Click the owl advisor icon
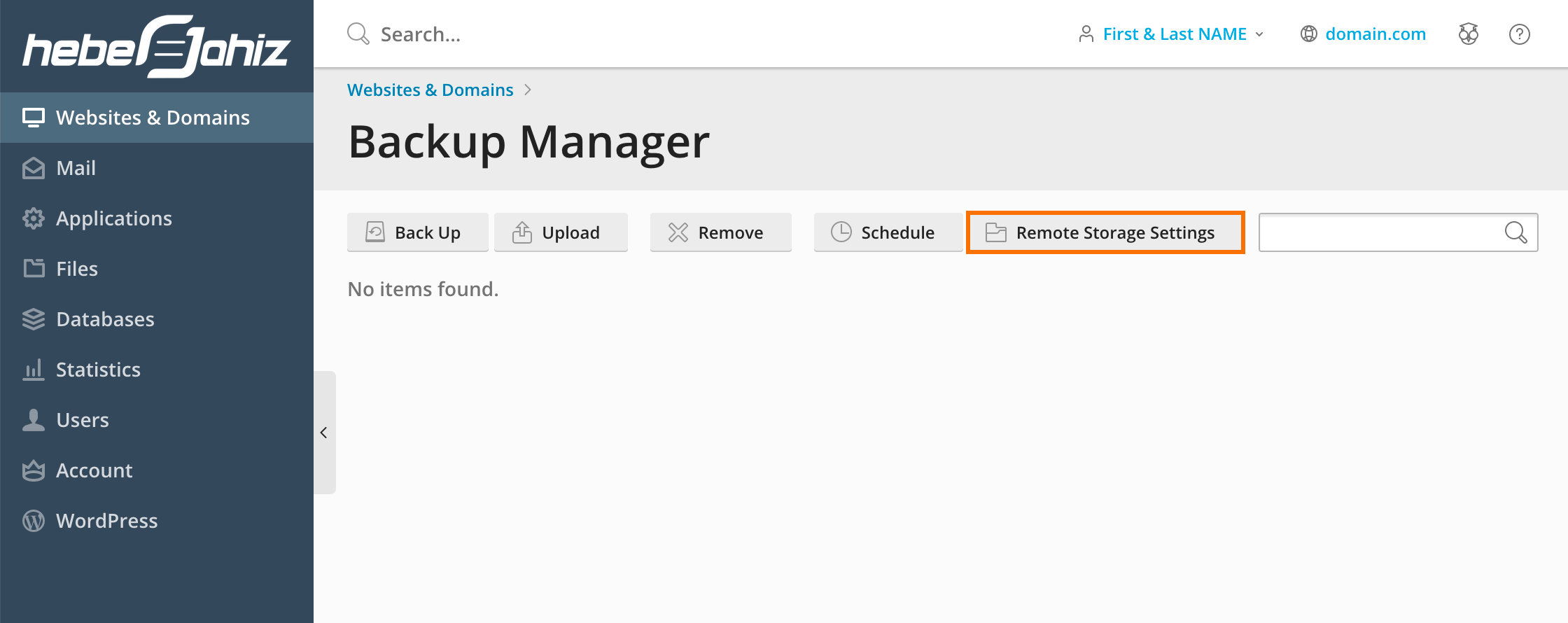Viewport: 1568px width, 623px height. coord(1469,34)
